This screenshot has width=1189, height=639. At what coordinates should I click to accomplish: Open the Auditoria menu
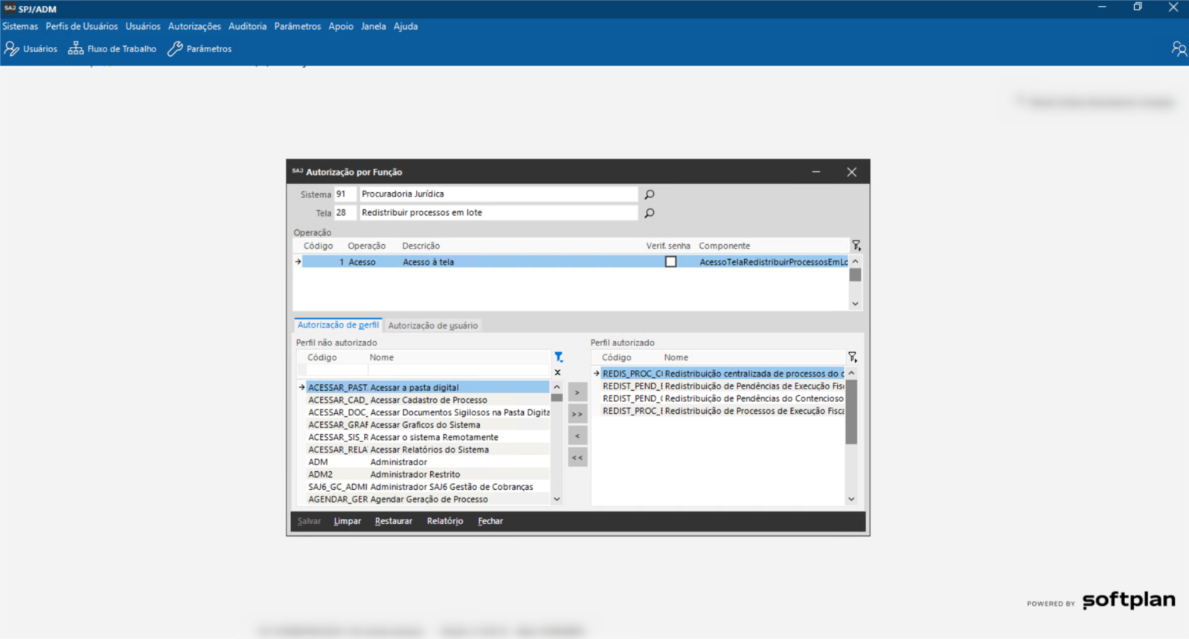(x=247, y=26)
